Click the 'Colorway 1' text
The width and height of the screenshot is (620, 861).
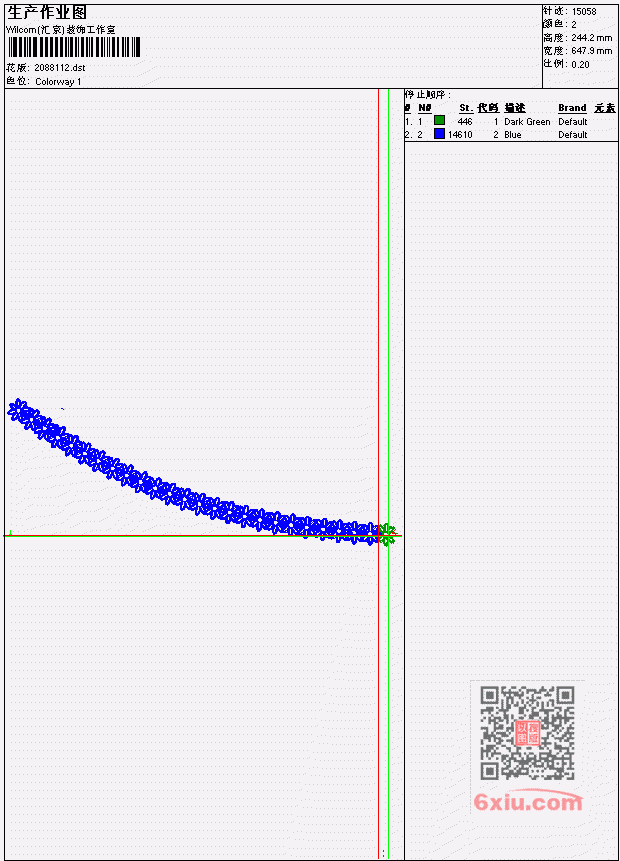[x=58, y=82]
